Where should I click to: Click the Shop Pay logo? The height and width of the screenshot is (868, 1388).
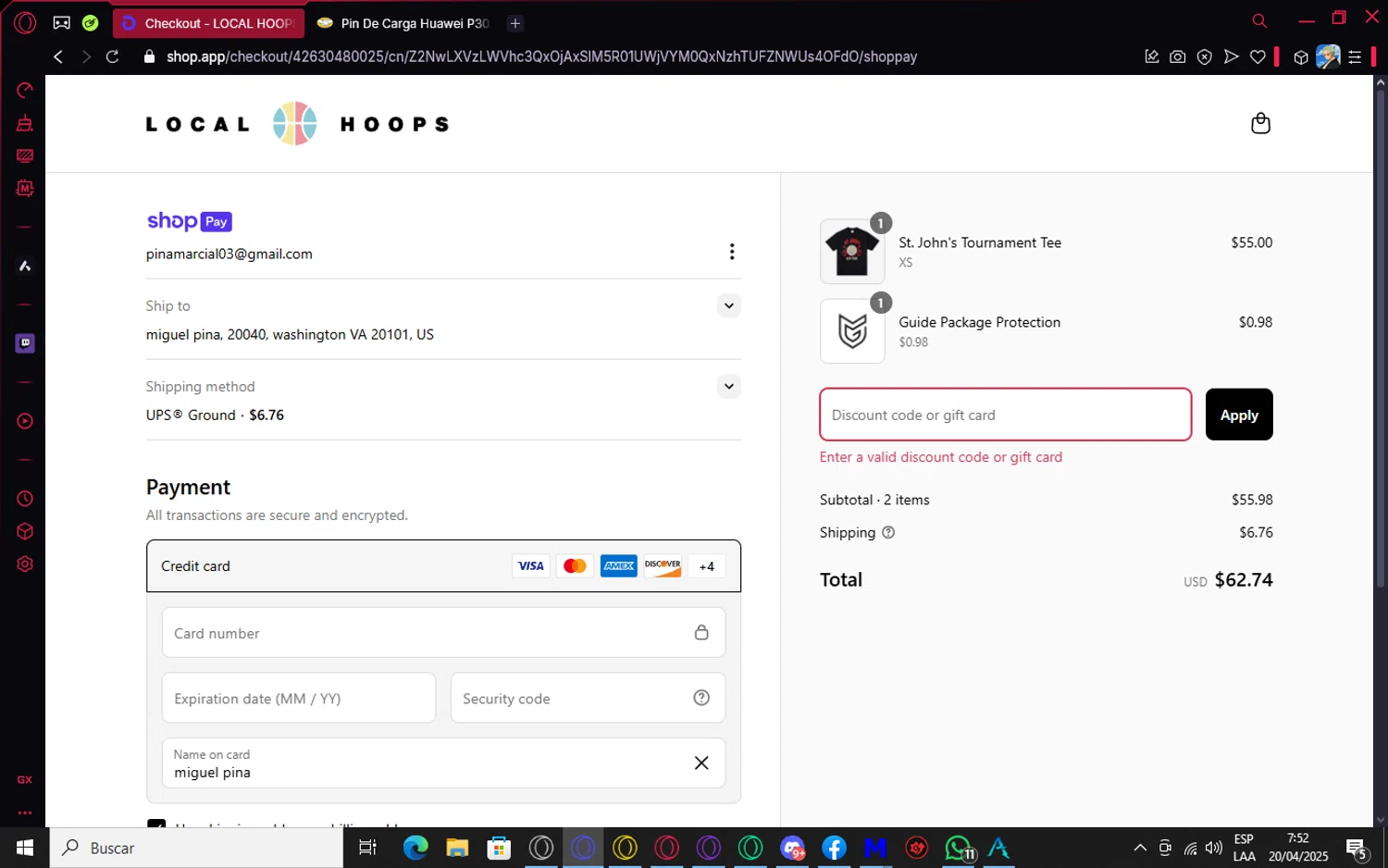point(189,221)
